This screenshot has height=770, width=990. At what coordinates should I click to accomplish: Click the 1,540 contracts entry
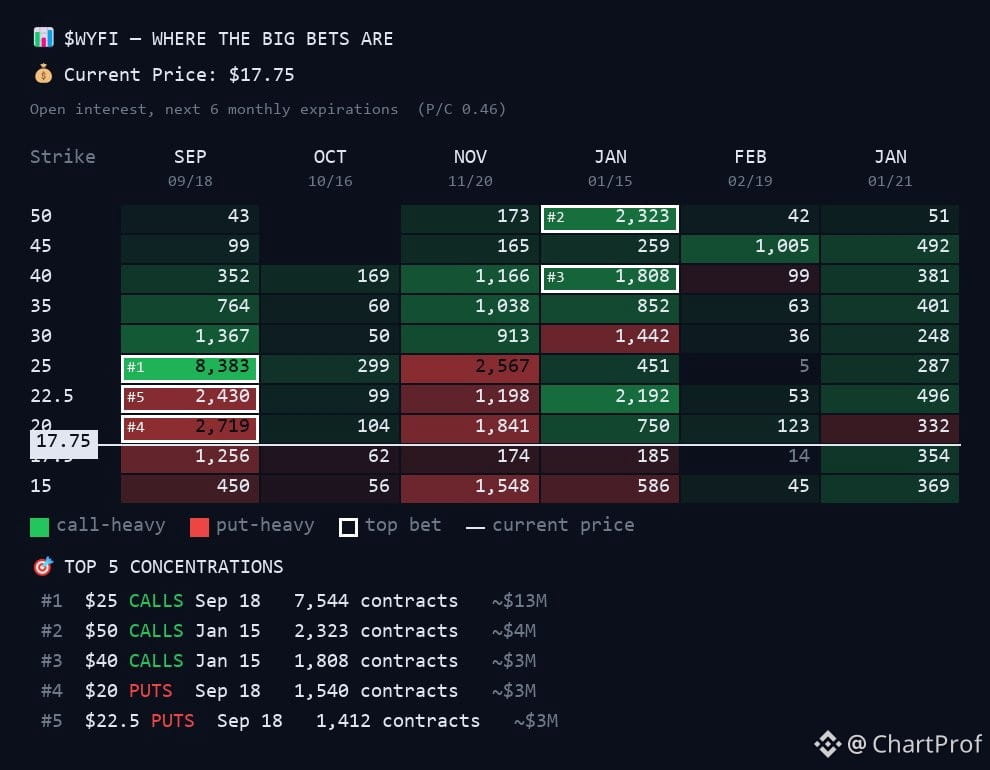(x=376, y=691)
